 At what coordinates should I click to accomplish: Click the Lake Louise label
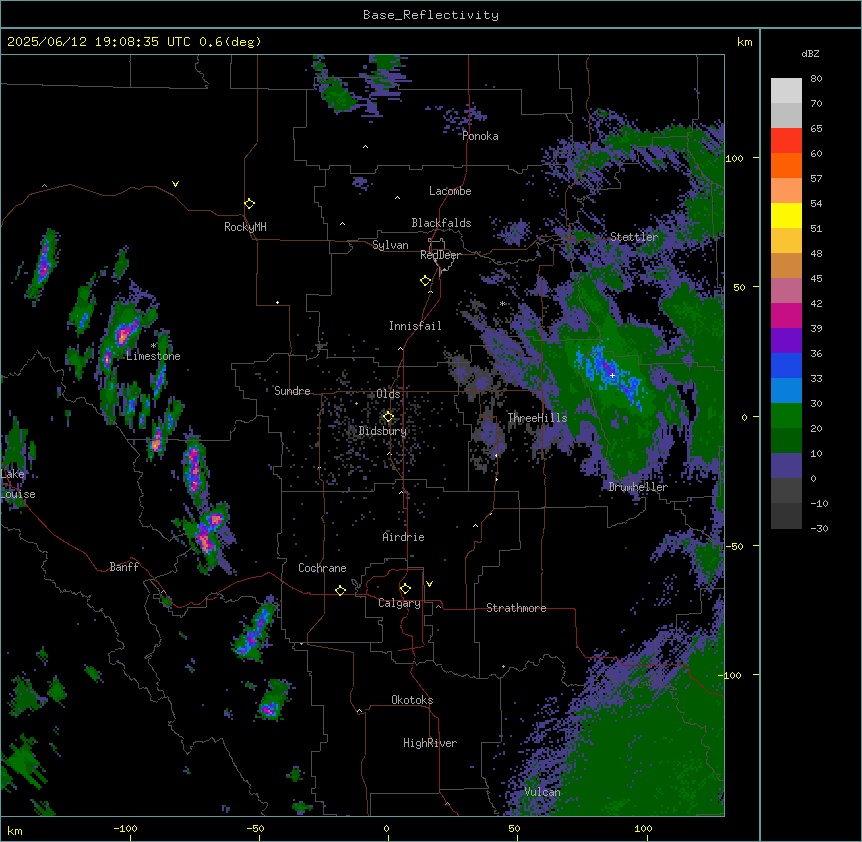point(18,484)
